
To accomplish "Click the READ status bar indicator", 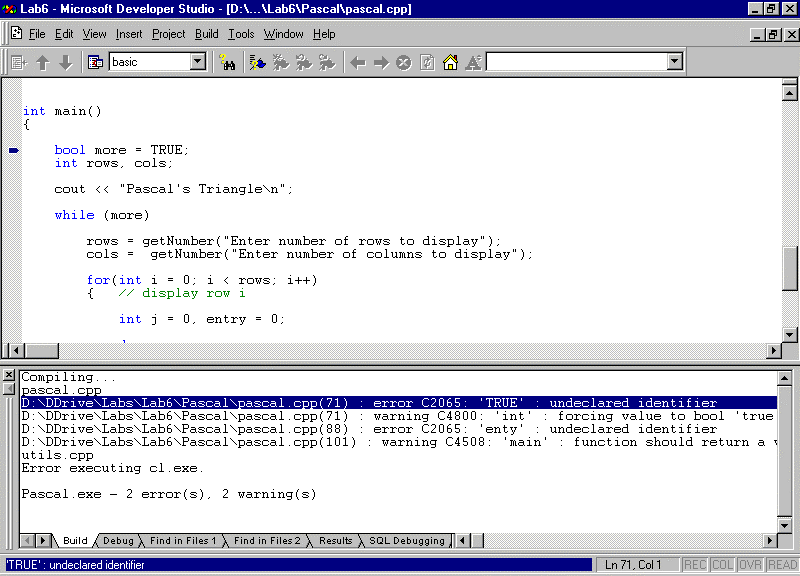I will pos(782,565).
